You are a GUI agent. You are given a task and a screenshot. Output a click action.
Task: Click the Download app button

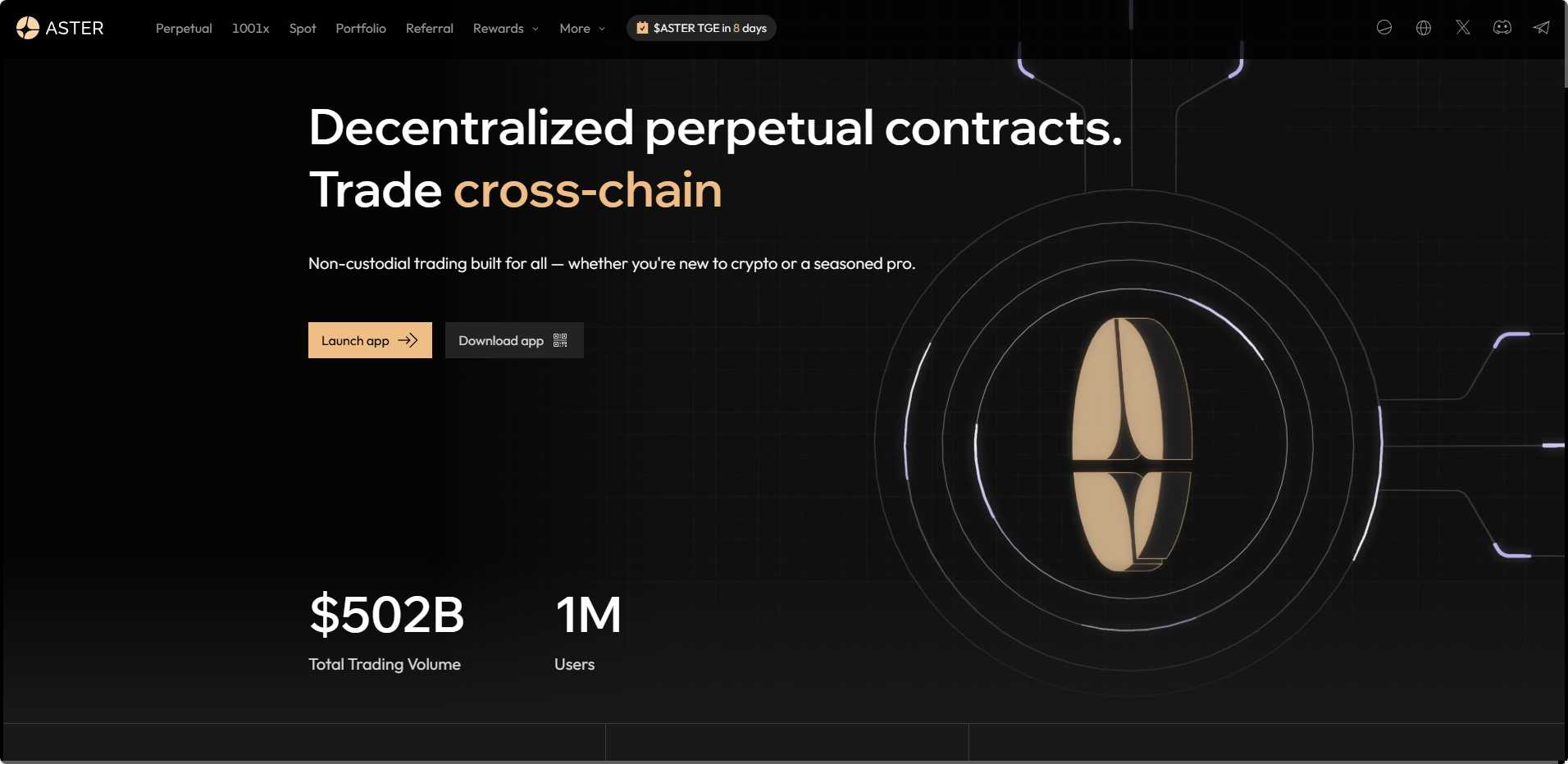(x=500, y=340)
